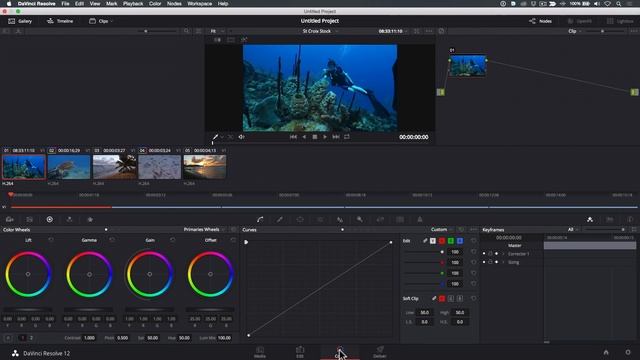
Task: Open the Camera Raw palette
Action: point(9,220)
